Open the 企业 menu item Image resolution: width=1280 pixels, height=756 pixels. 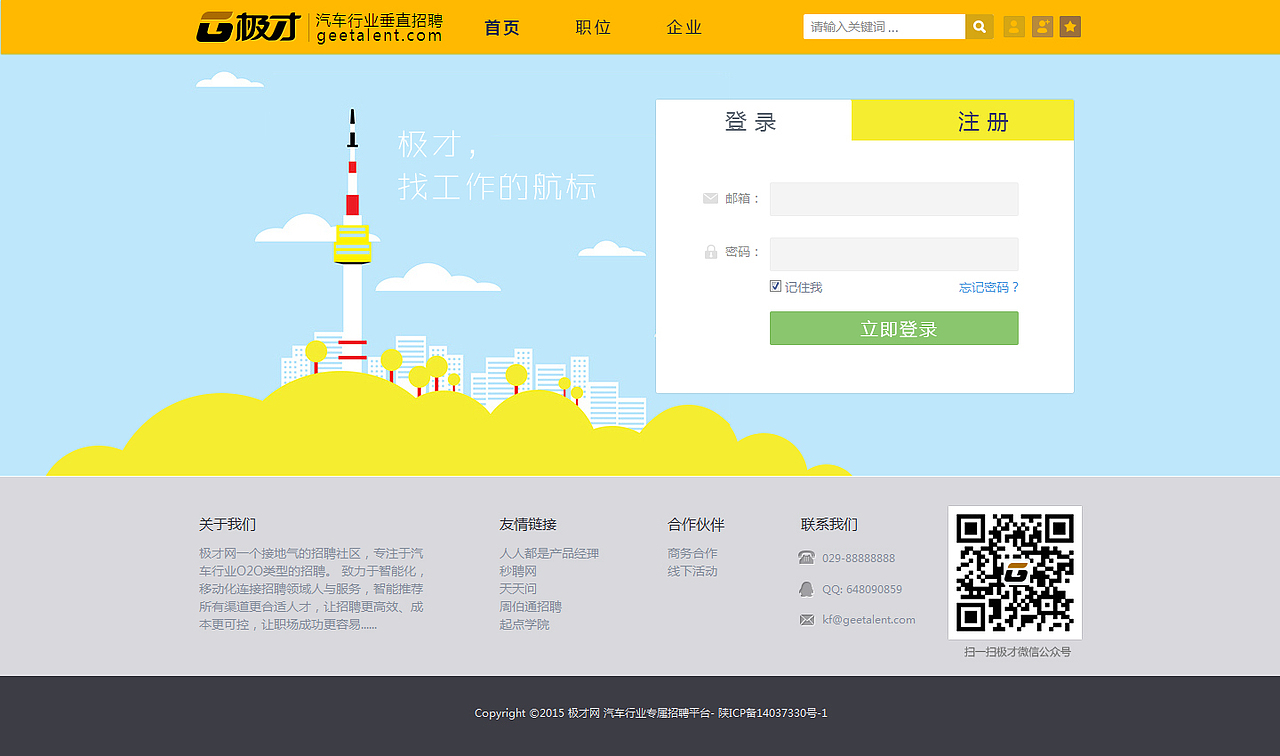click(x=684, y=27)
